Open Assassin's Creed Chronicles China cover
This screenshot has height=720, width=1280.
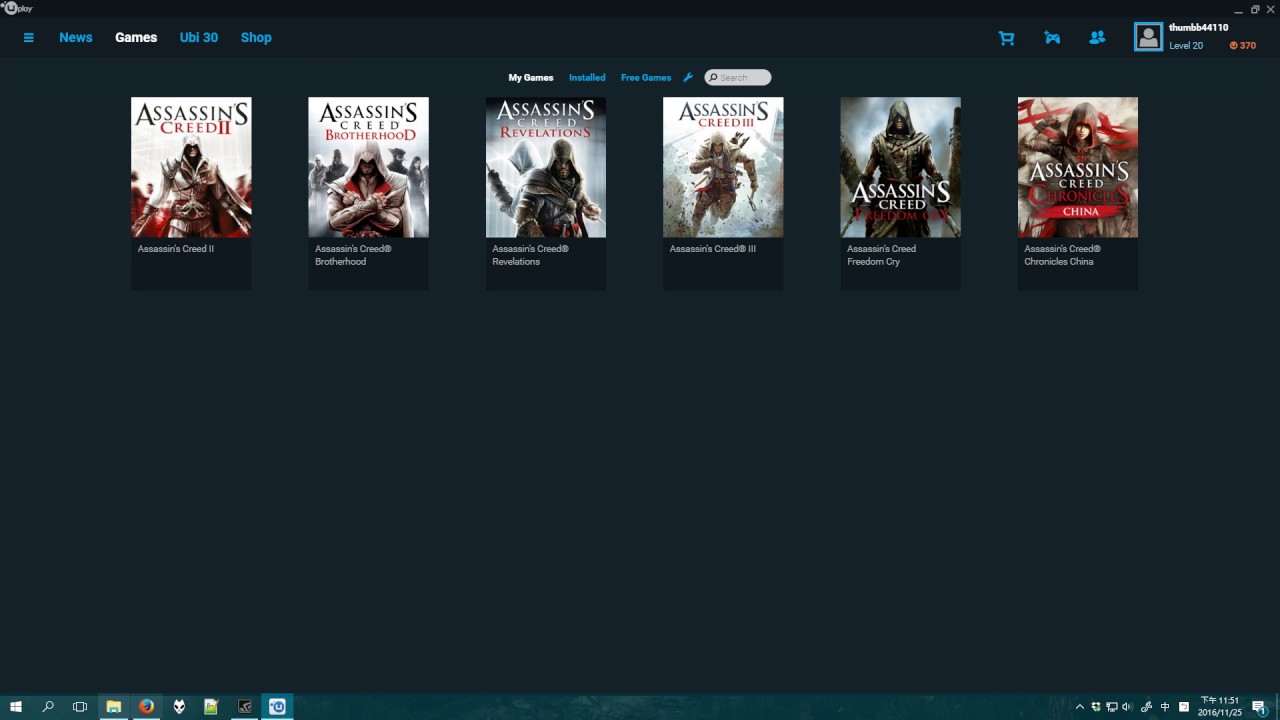(1078, 167)
